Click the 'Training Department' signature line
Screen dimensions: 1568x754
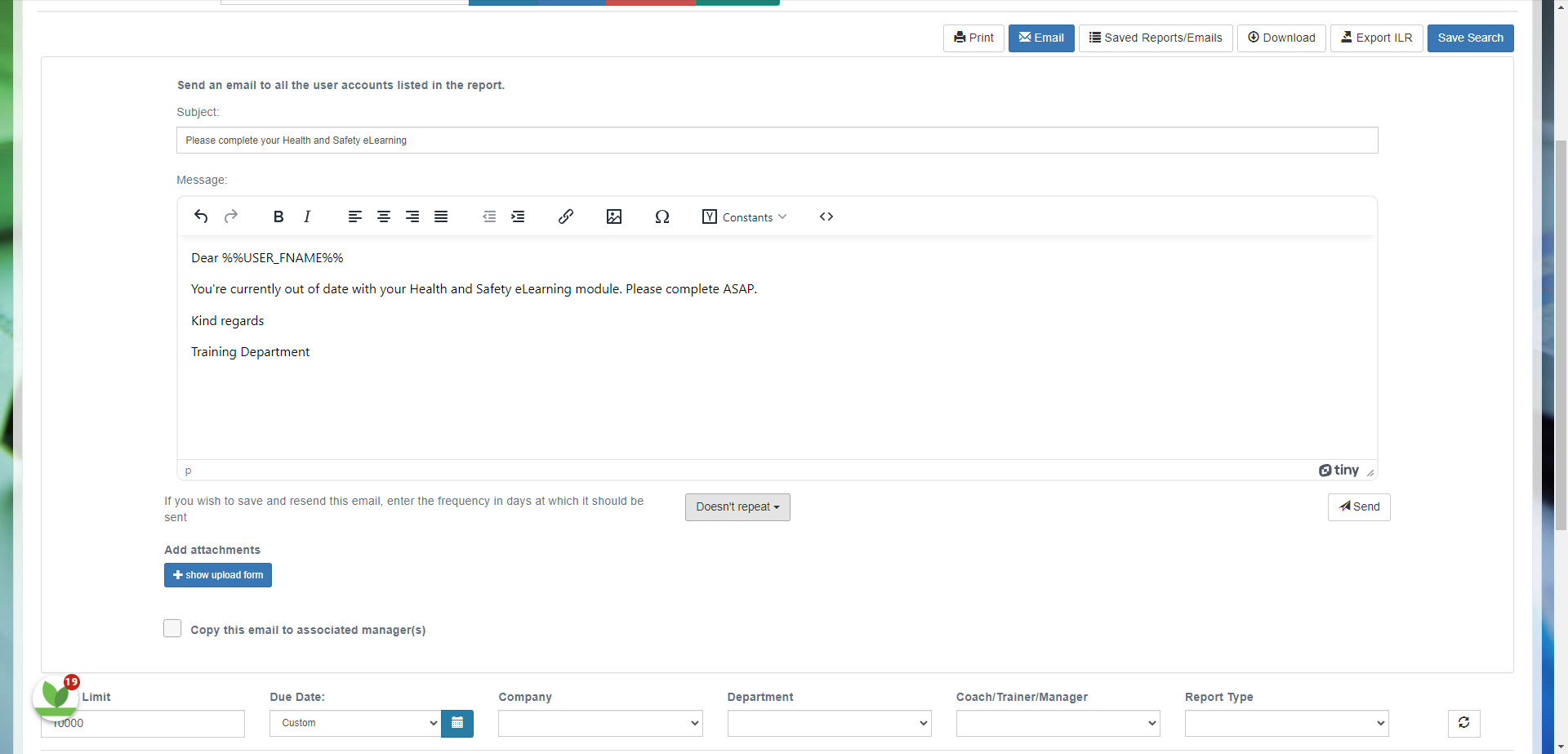pos(251,352)
